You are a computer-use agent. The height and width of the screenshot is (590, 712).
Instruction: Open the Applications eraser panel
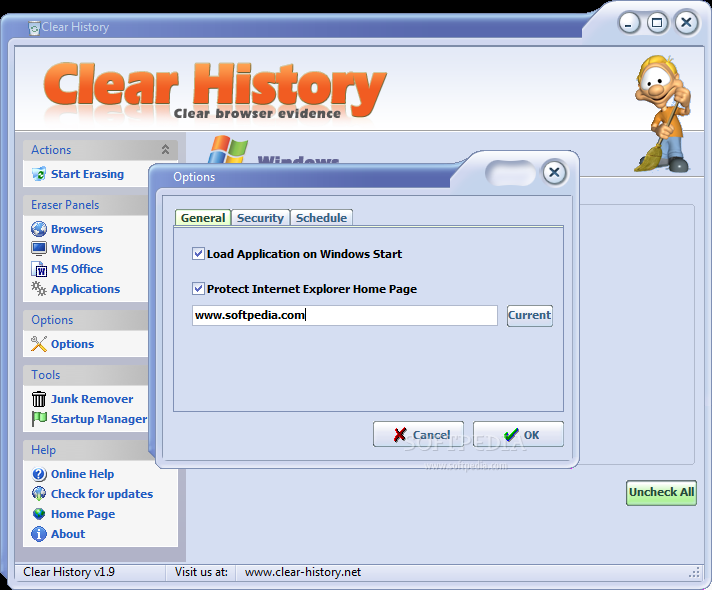(x=85, y=289)
